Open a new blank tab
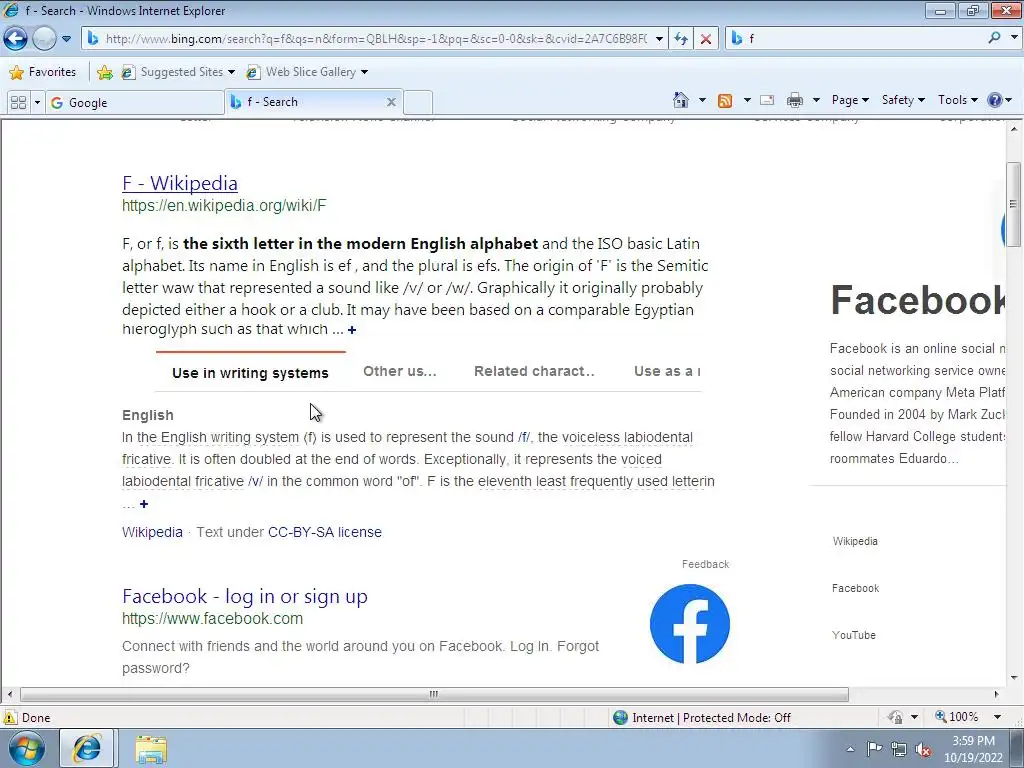This screenshot has height=768, width=1024. [x=418, y=103]
